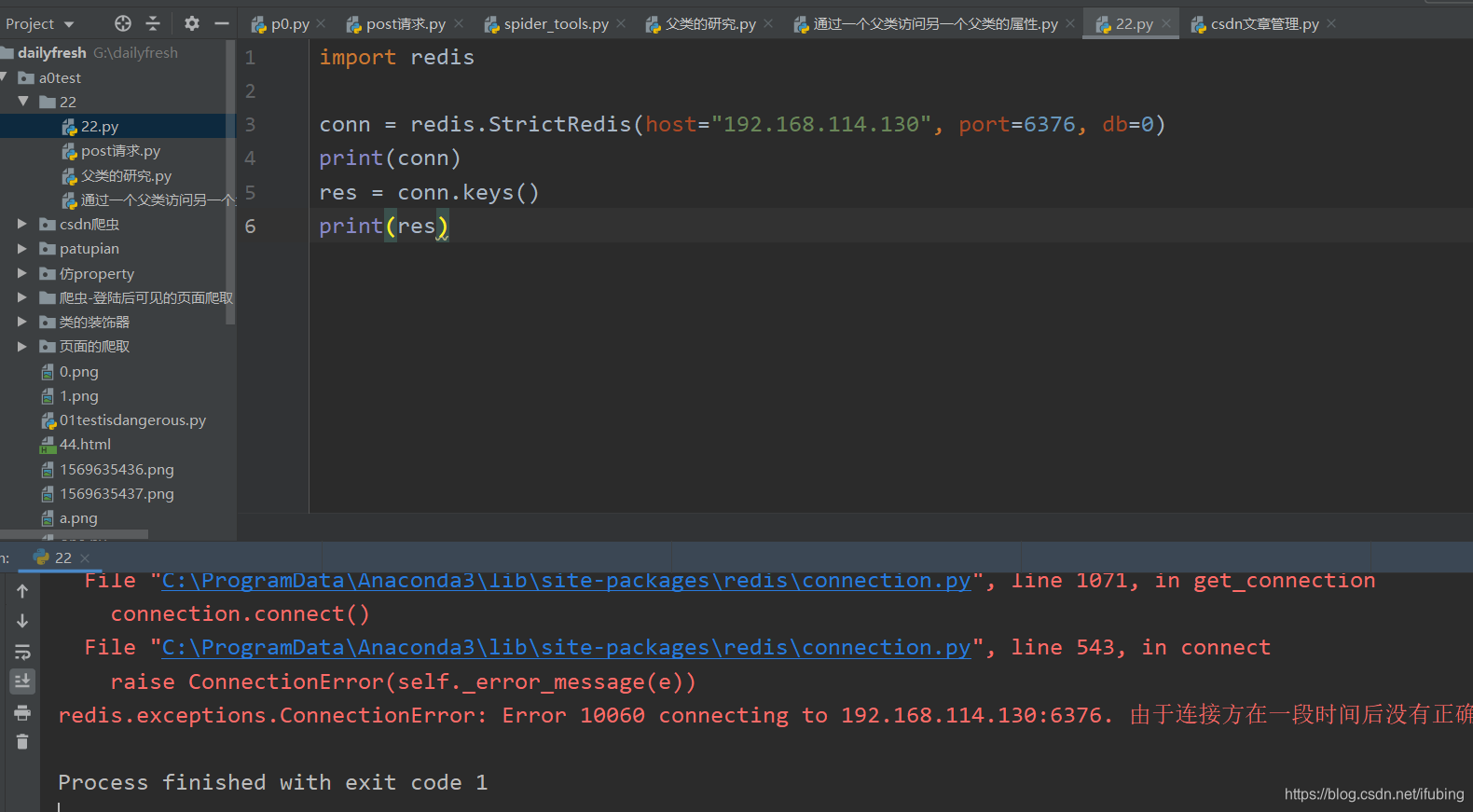Open first connection.py link, line 1071

pos(566,581)
